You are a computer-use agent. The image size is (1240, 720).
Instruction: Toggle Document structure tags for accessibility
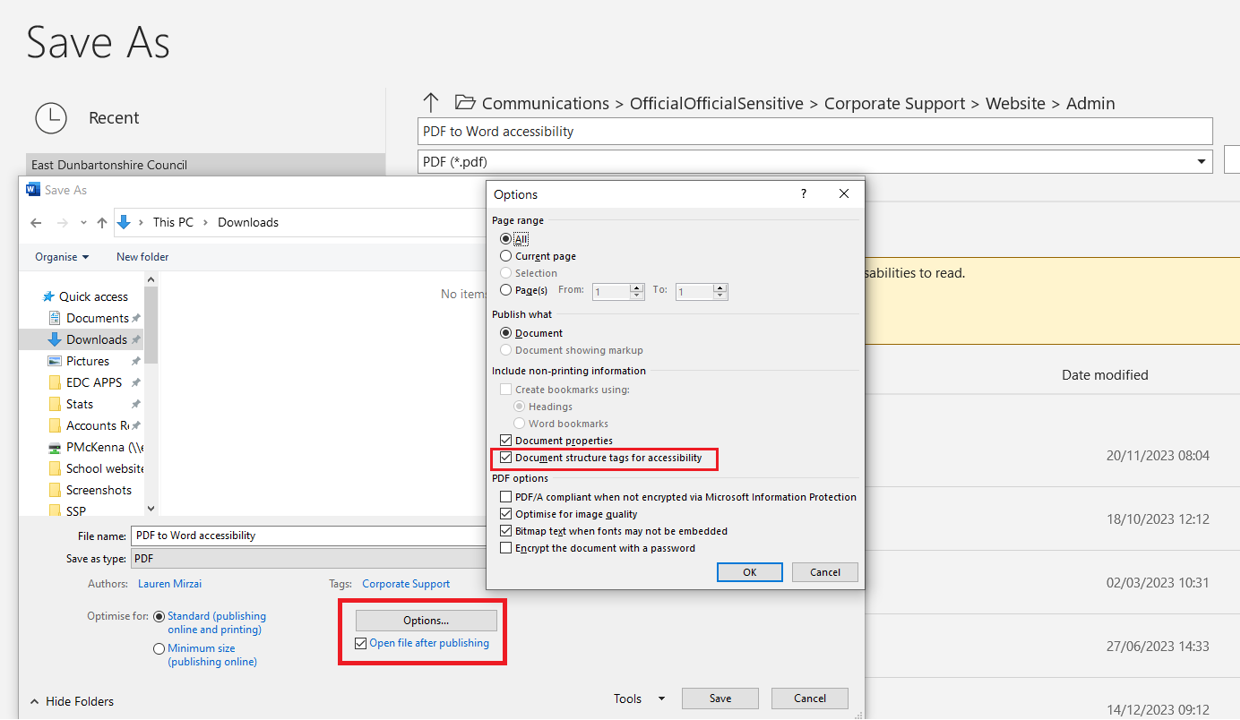click(506, 458)
